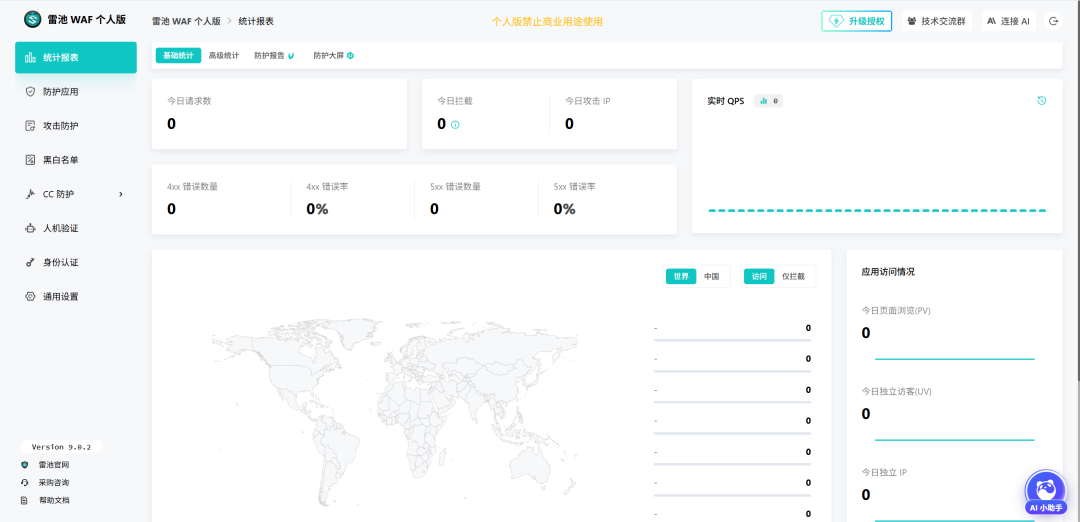Click the 今日独立访客(UV) label
This screenshot has width=1080, height=522.
pyautogui.click(x=897, y=391)
